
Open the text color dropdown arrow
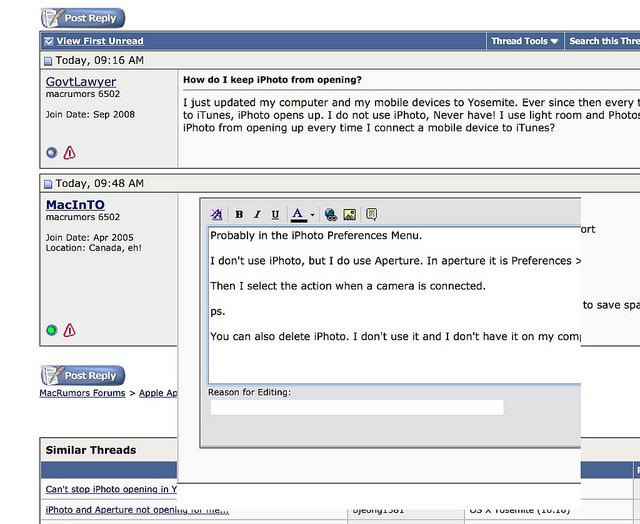(x=312, y=215)
